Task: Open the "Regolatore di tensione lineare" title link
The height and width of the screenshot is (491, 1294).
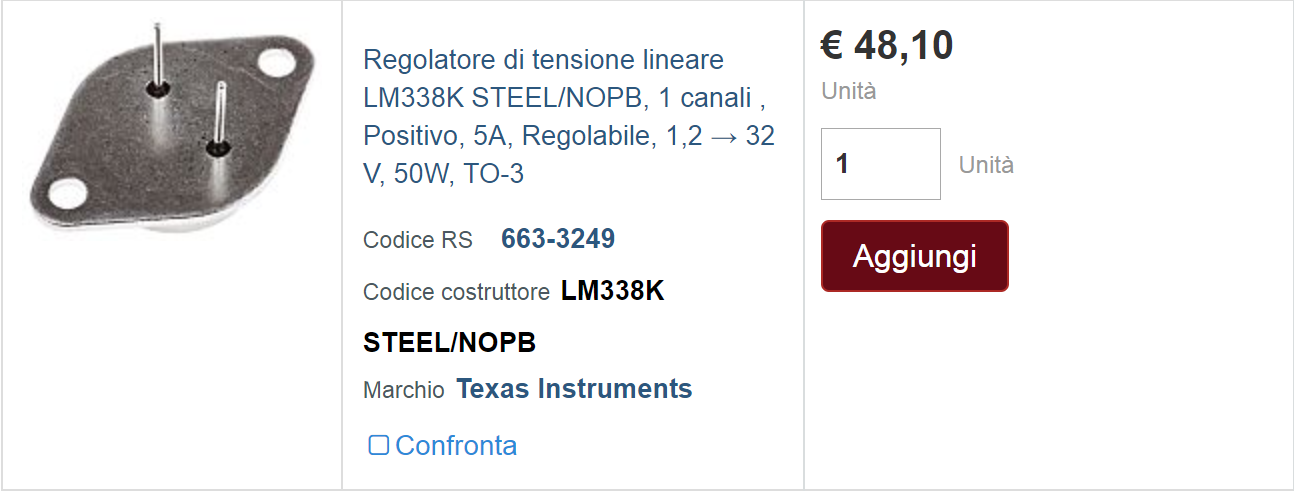Action: [x=543, y=60]
